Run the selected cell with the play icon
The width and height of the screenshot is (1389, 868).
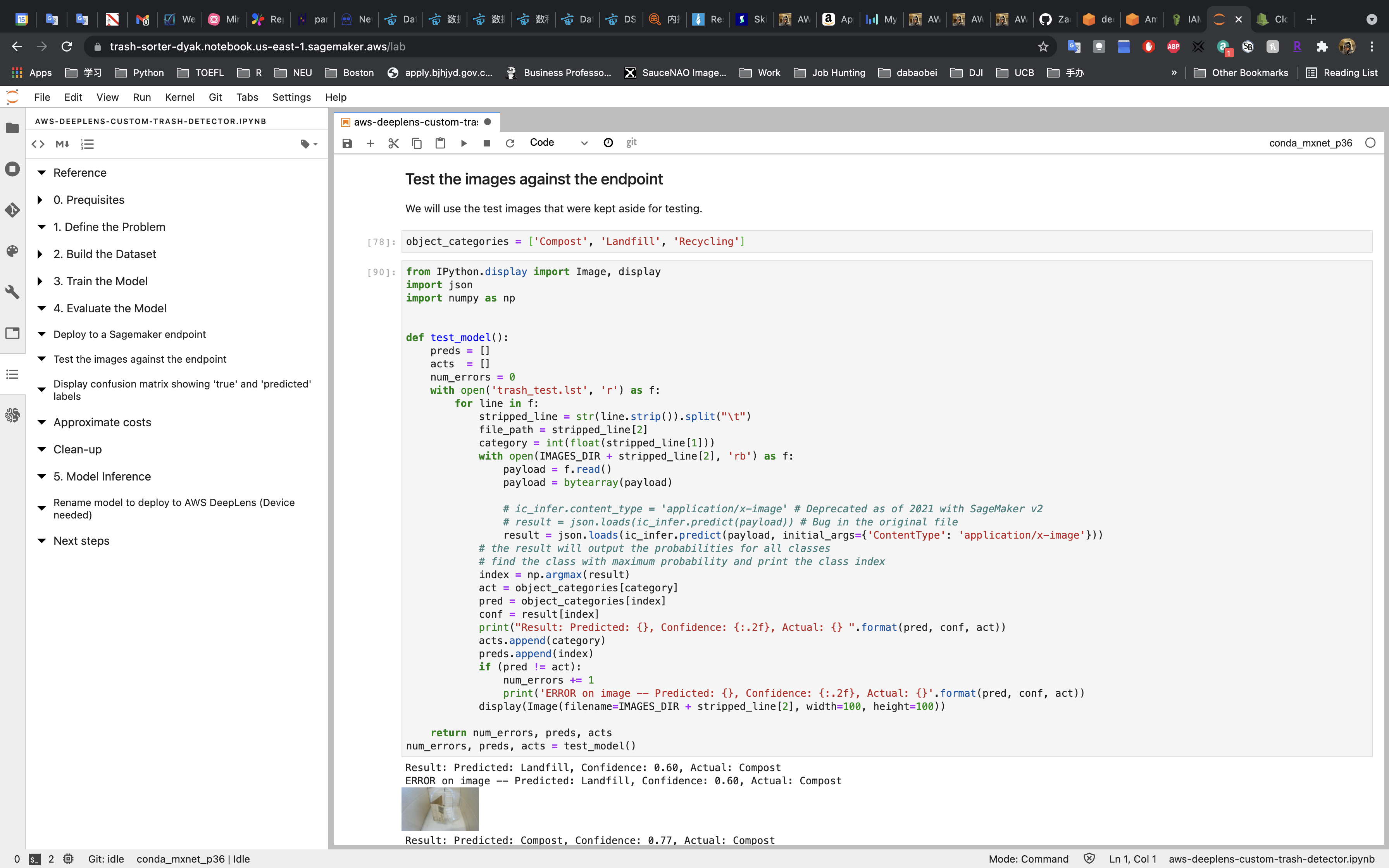(464, 143)
